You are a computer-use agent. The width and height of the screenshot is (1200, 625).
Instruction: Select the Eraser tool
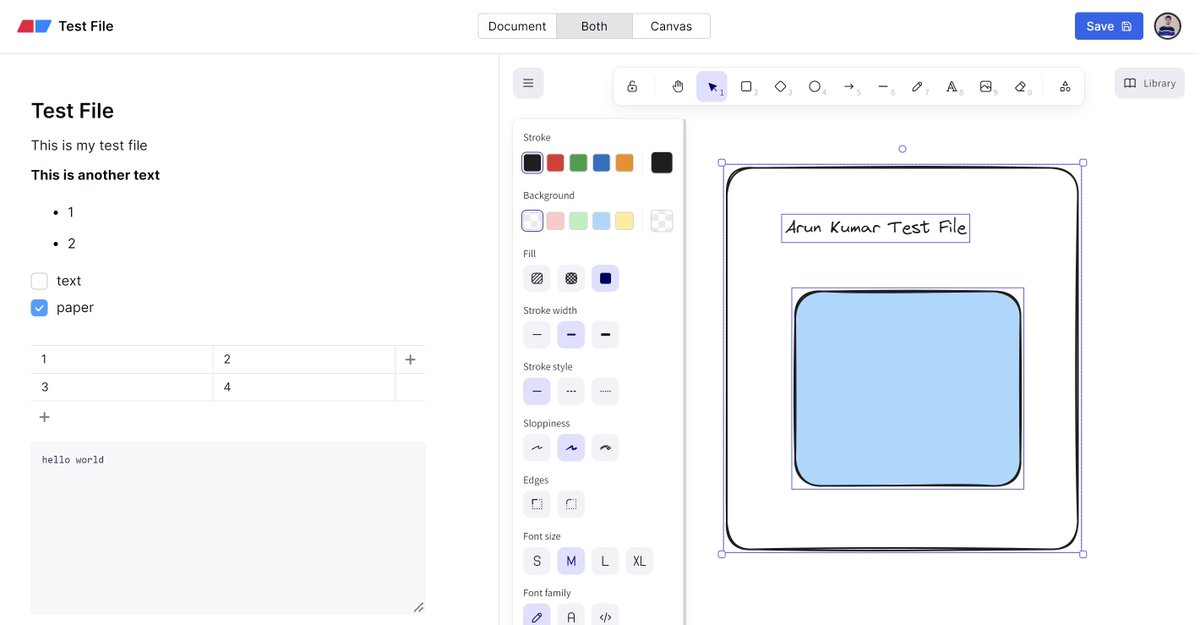point(1020,87)
